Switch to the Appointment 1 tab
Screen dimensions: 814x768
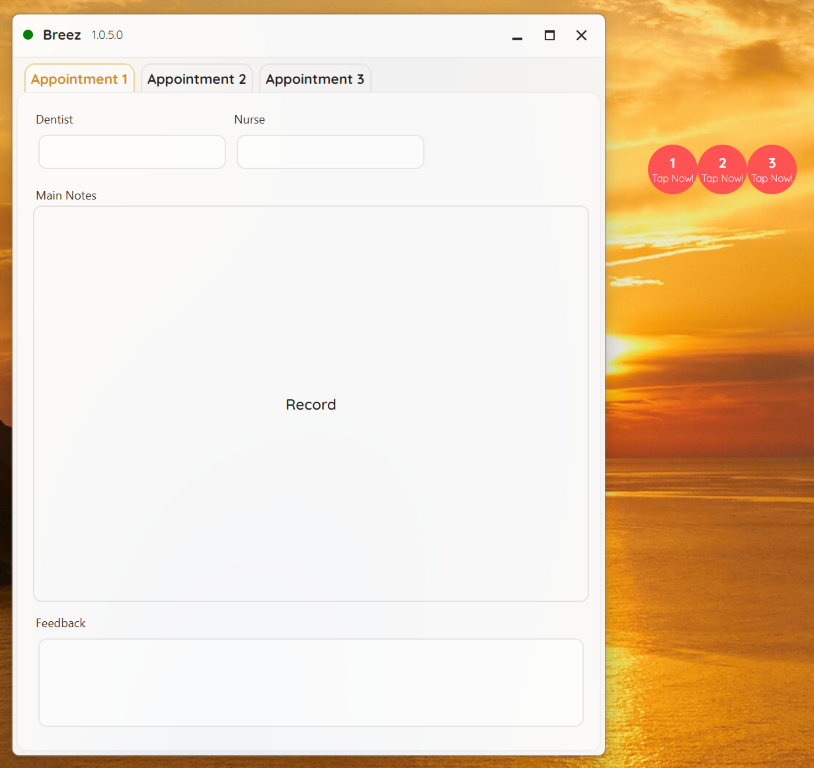[x=79, y=79]
